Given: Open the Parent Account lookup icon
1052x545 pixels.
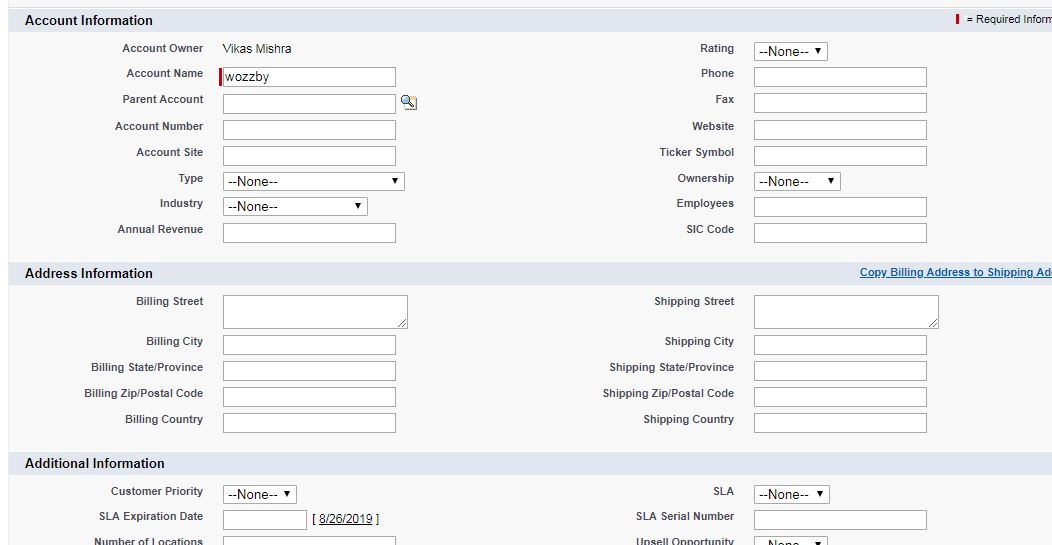Looking at the screenshot, I should [408, 102].
